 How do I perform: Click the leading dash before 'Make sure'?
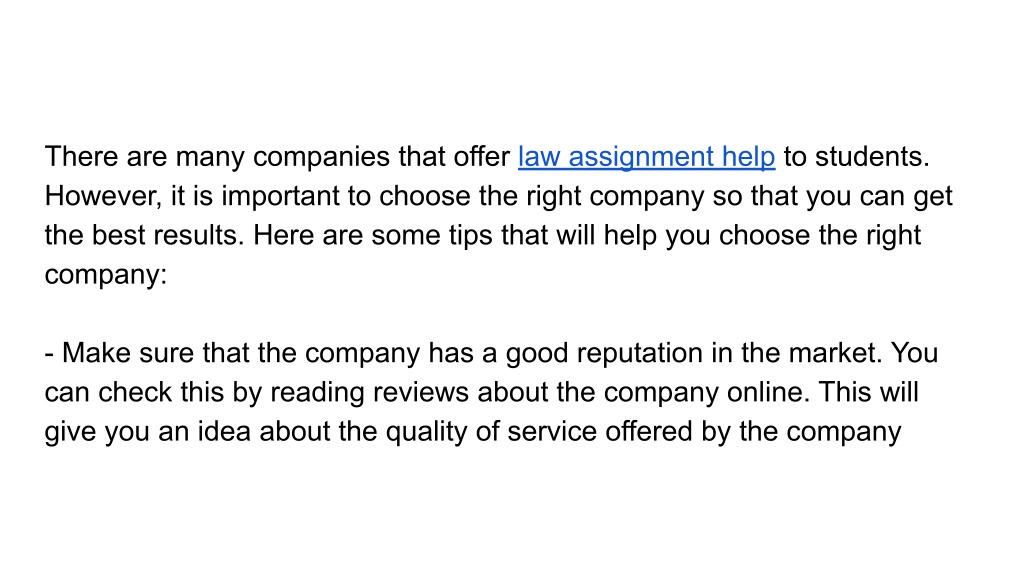coord(49,355)
